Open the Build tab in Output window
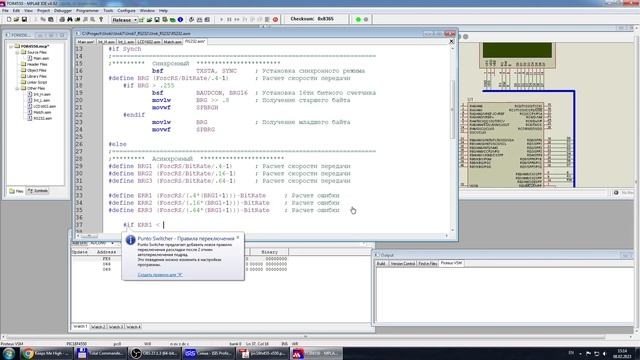Screen dimensions: 640x360 tap(381, 264)
